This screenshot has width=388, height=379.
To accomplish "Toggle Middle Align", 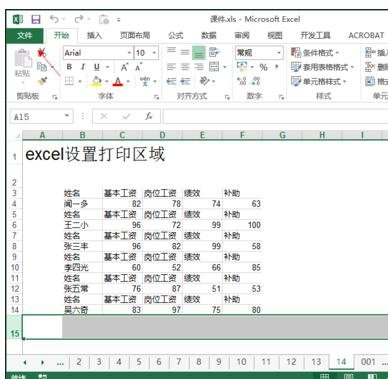I will pyautogui.click(x=185, y=52).
